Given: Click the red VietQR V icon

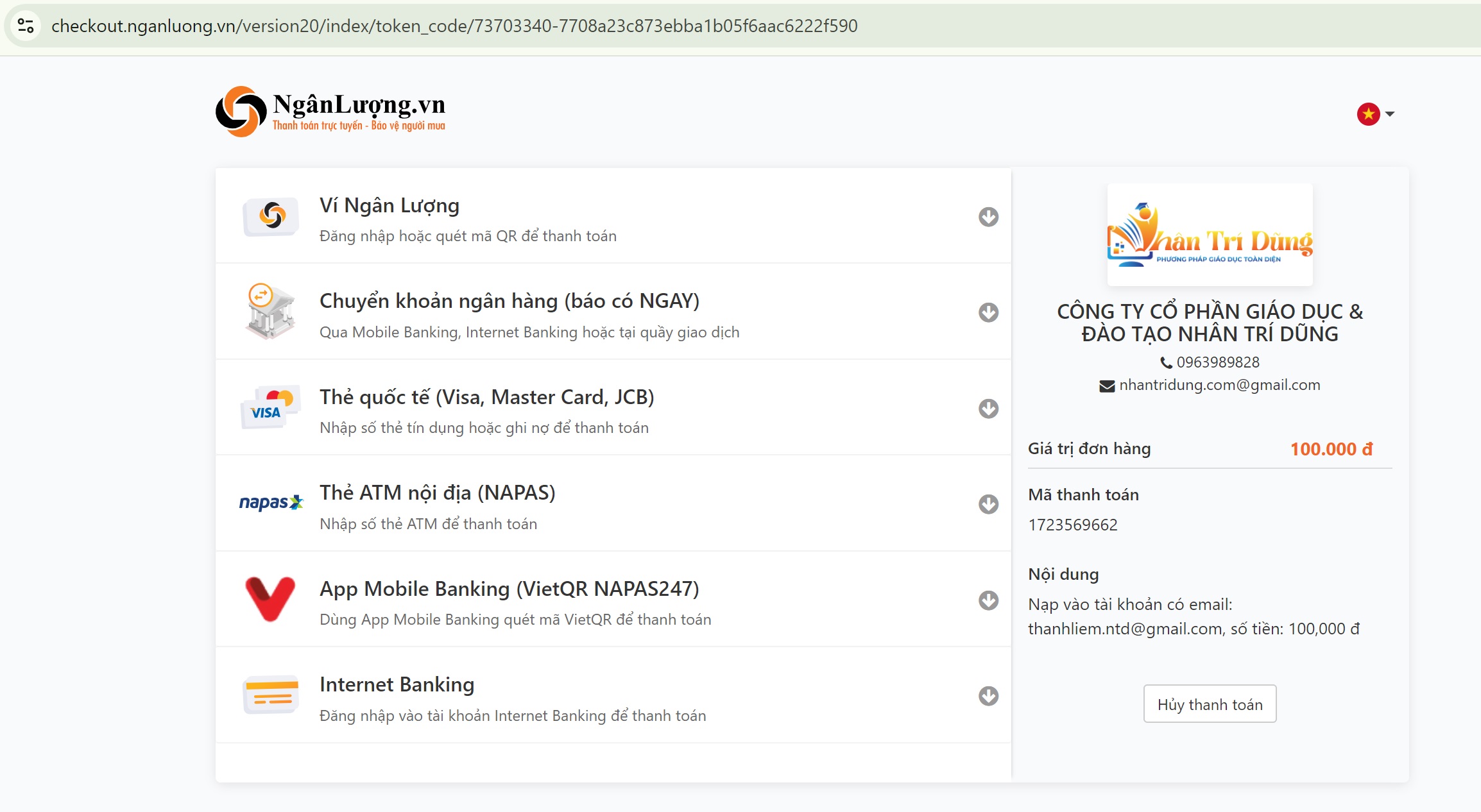Looking at the screenshot, I should pyautogui.click(x=271, y=599).
